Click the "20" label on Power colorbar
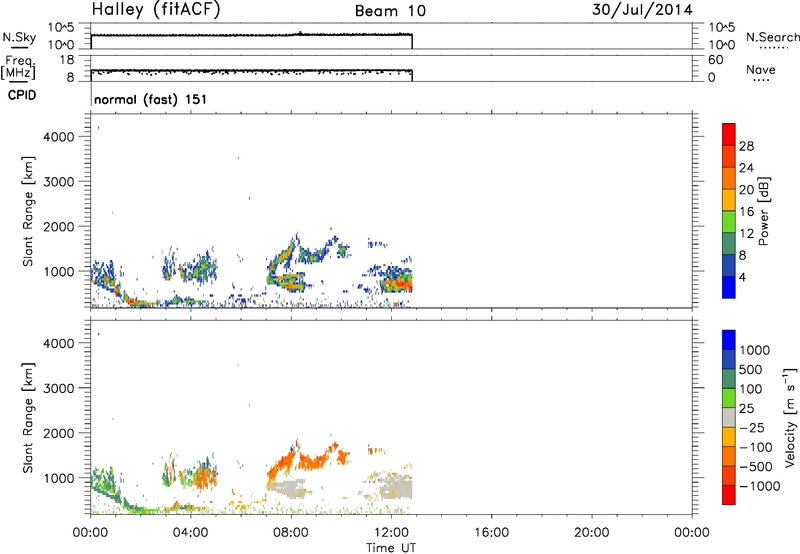The image size is (800, 554). (746, 190)
